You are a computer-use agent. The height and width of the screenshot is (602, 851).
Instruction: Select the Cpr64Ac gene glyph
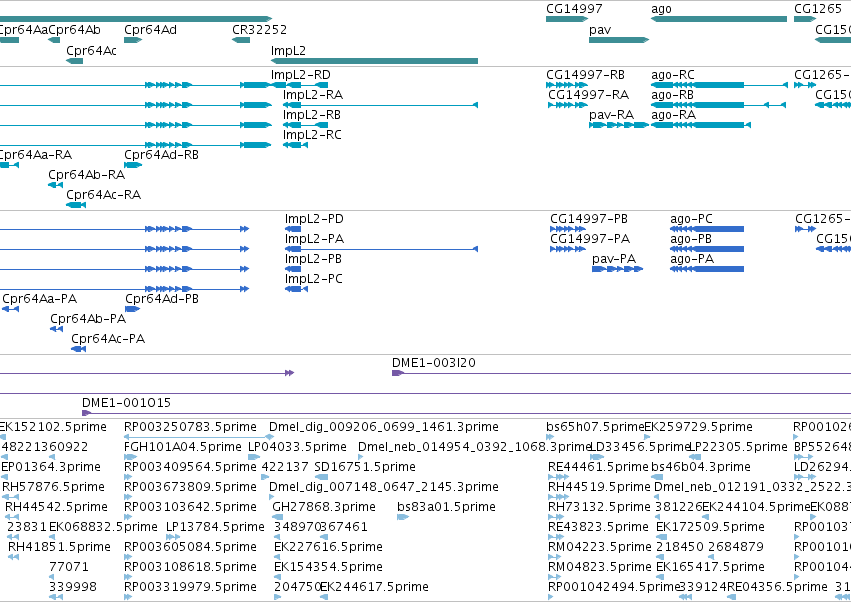pos(74,61)
